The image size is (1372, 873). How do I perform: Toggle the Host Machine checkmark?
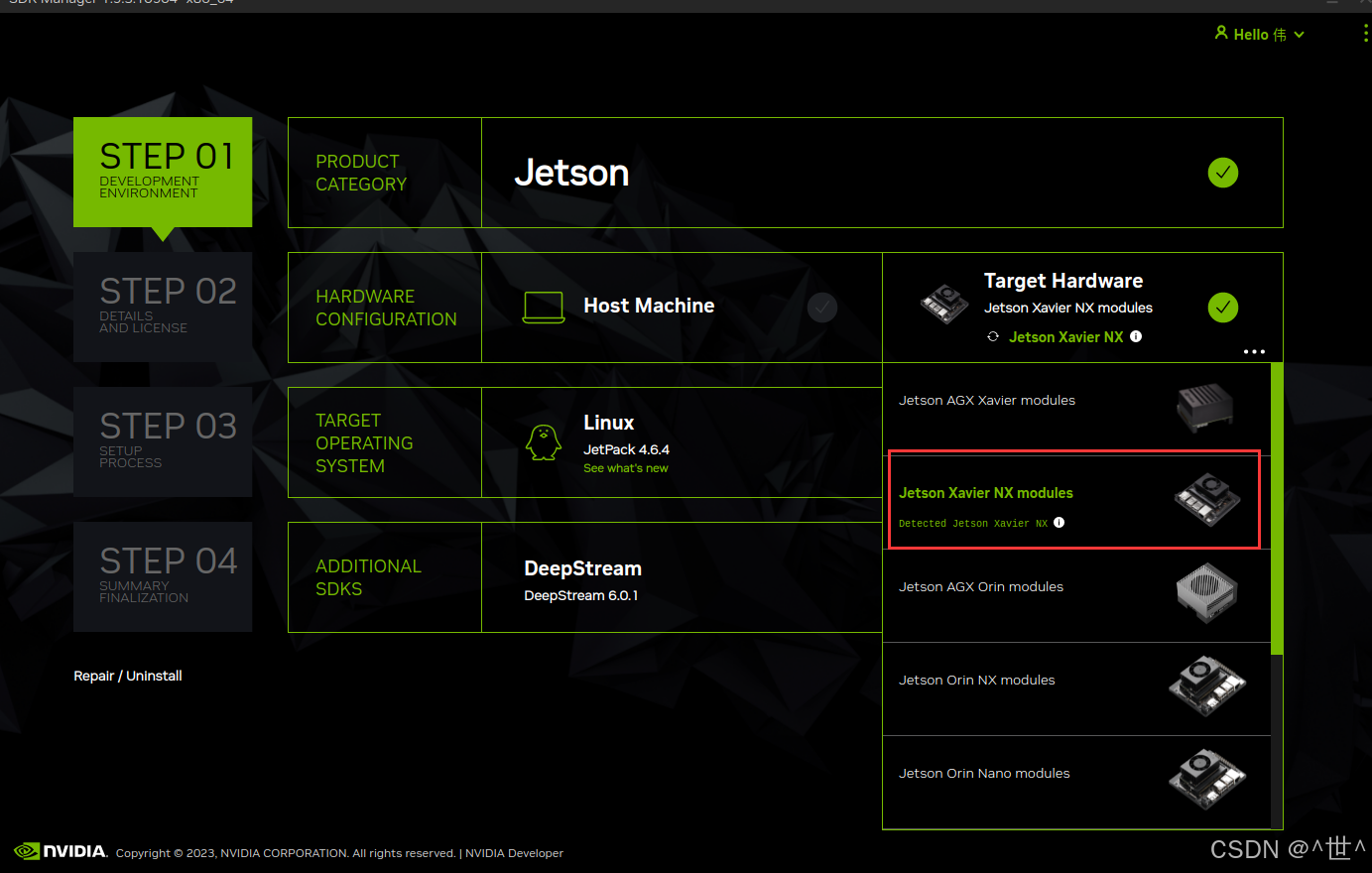click(x=822, y=308)
